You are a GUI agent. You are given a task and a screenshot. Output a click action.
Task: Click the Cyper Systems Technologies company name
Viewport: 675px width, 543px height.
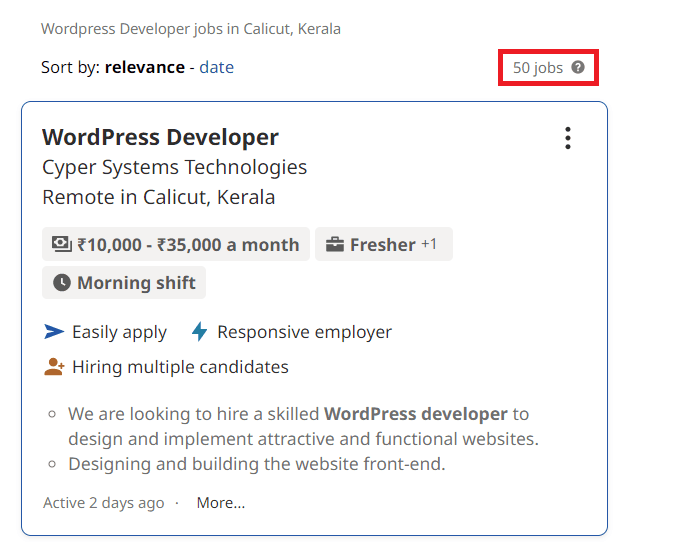point(174,167)
